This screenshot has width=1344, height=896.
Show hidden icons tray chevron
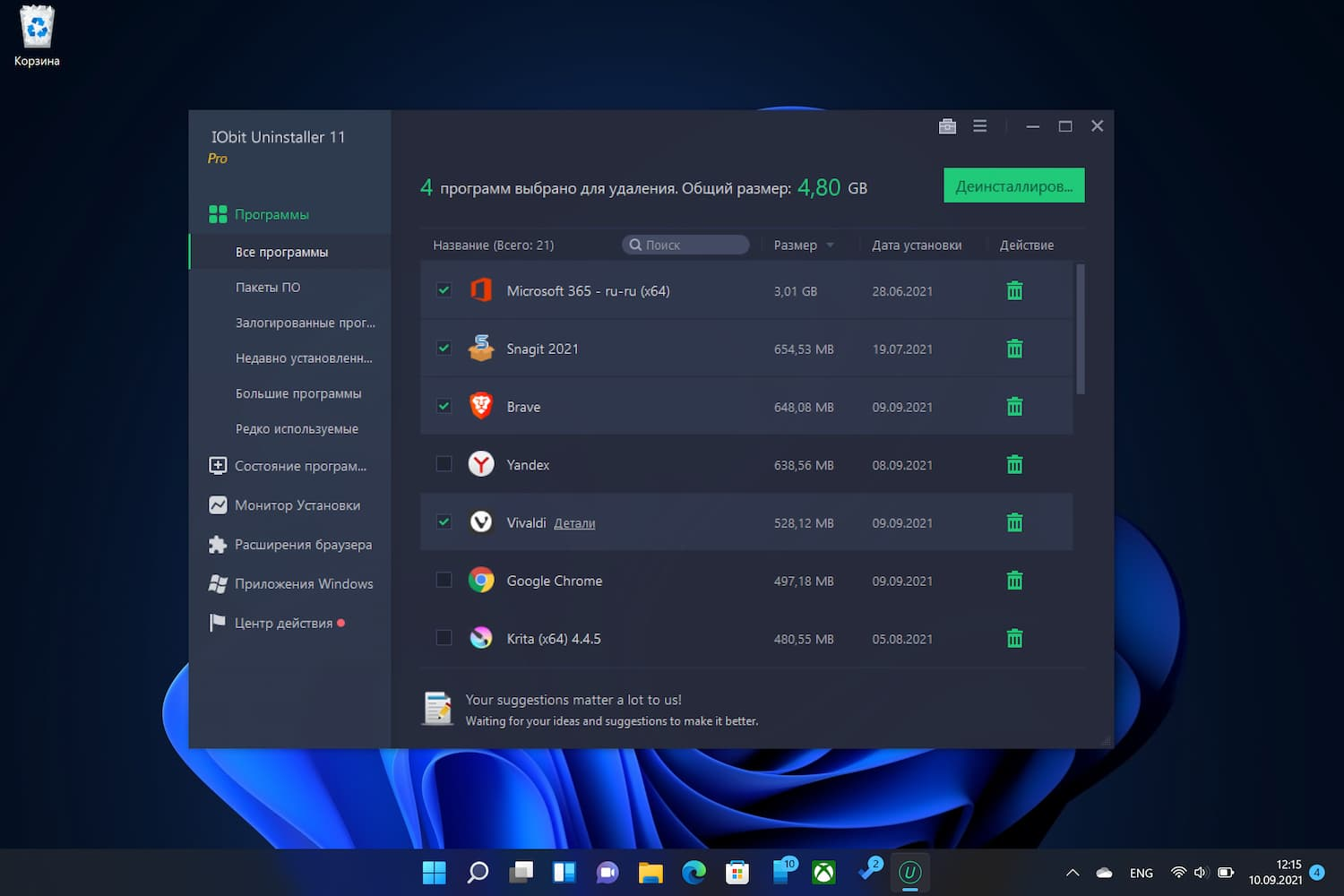(1073, 873)
